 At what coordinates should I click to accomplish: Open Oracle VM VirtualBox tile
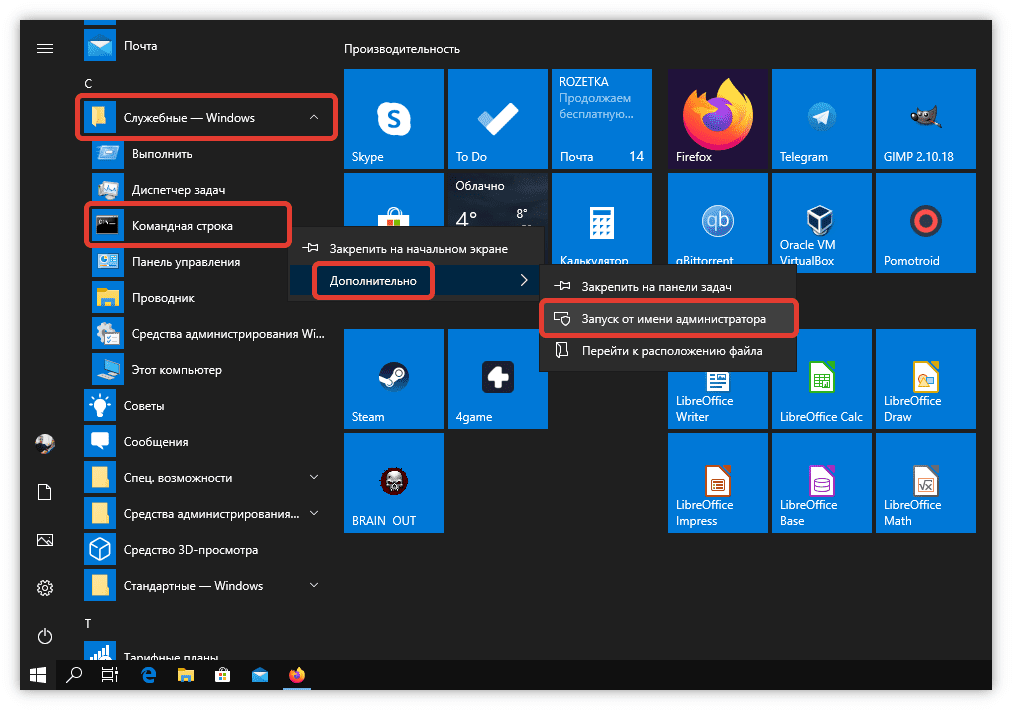(822, 222)
